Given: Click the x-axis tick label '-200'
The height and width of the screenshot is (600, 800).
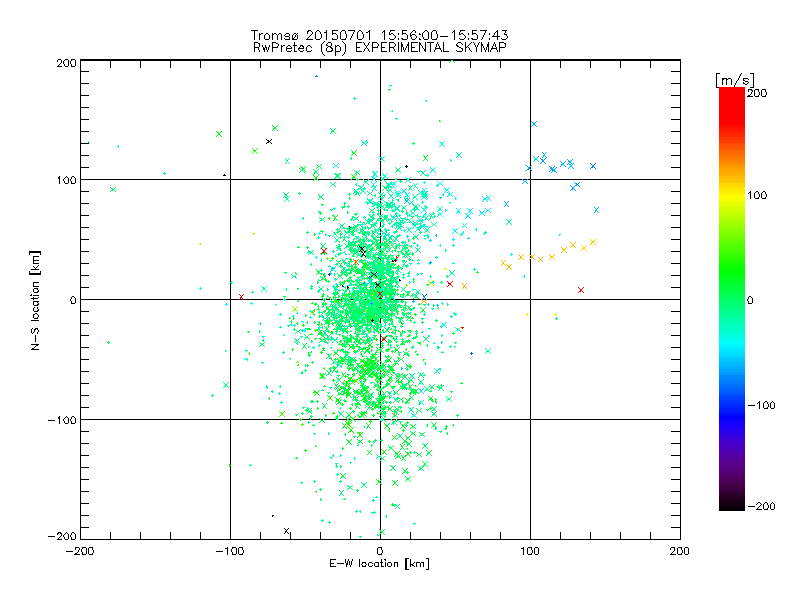Looking at the screenshot, I should (80, 551).
